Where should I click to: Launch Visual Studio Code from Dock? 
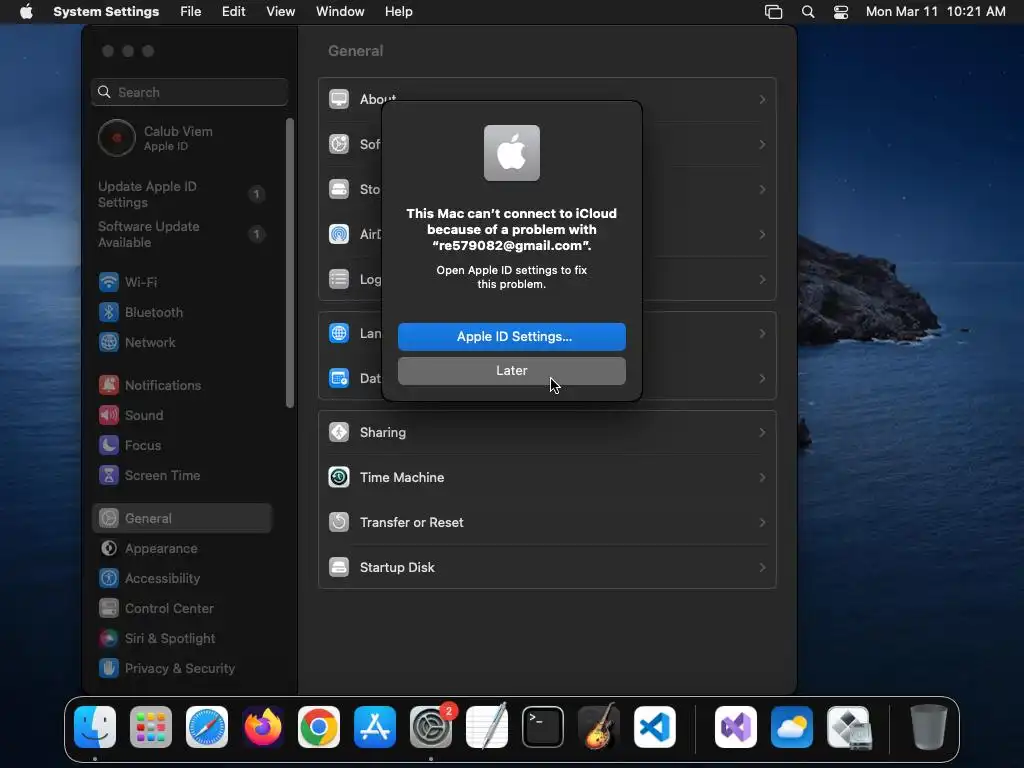pos(655,727)
